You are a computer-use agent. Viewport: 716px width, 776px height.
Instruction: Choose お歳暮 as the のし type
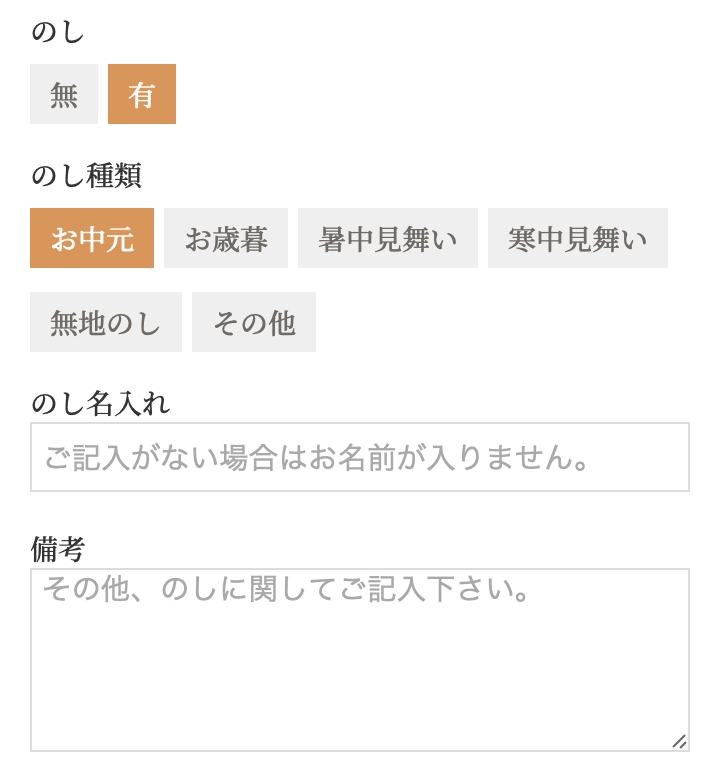pos(226,238)
